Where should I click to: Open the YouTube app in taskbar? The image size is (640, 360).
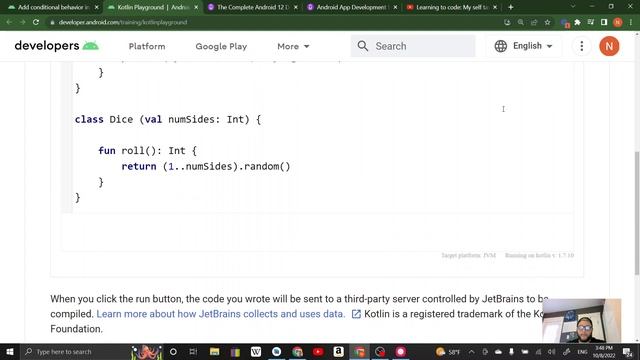318,351
